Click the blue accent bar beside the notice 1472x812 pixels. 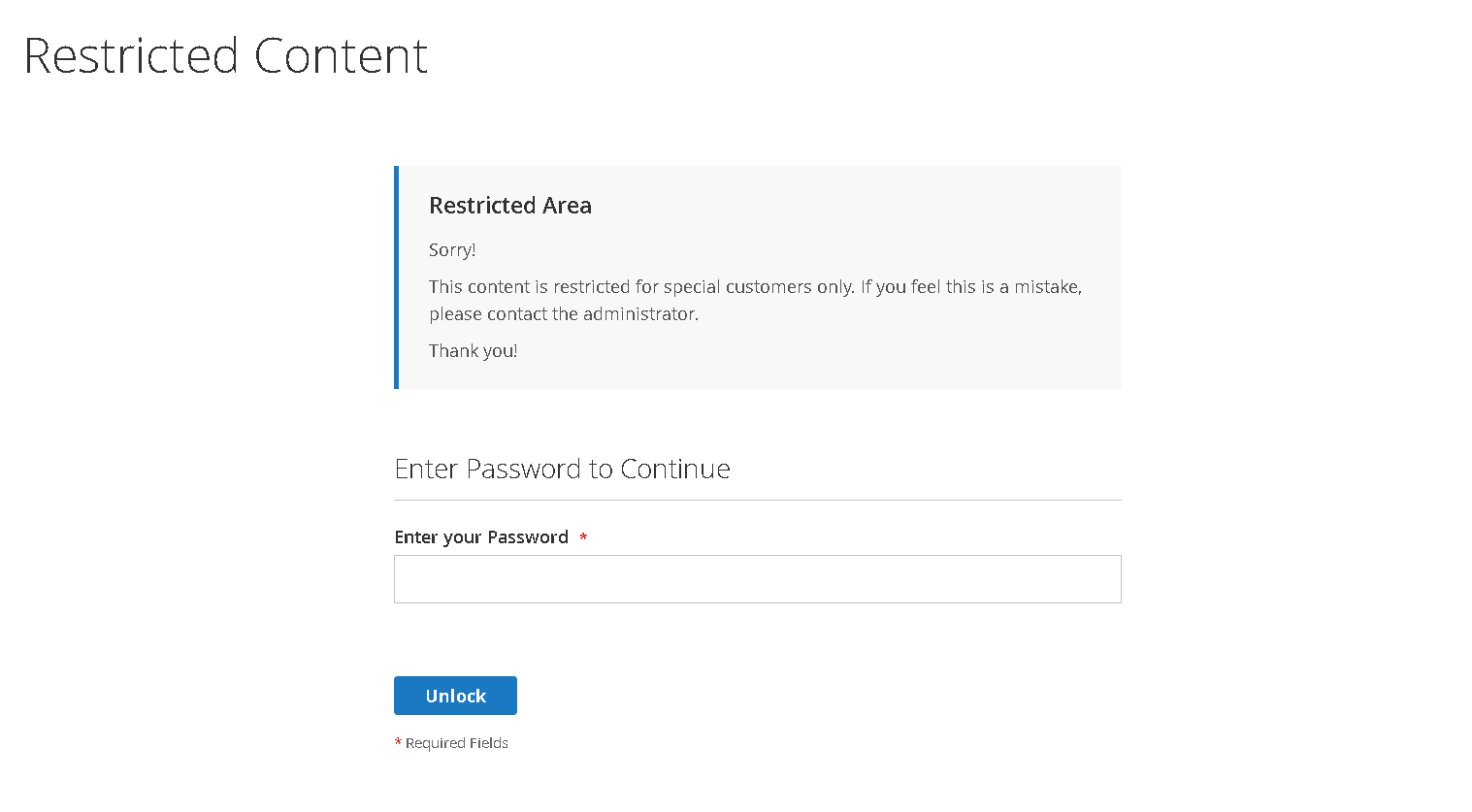click(396, 276)
